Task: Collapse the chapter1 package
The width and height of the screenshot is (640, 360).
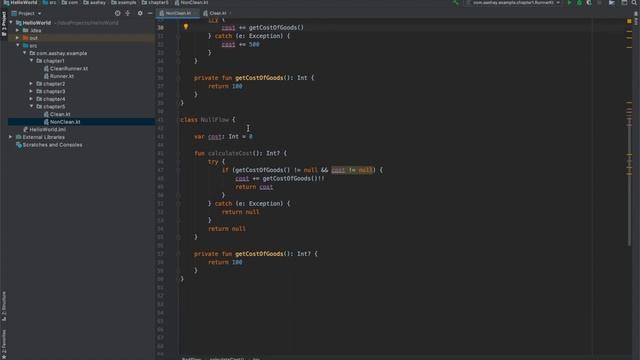Action: point(31,60)
